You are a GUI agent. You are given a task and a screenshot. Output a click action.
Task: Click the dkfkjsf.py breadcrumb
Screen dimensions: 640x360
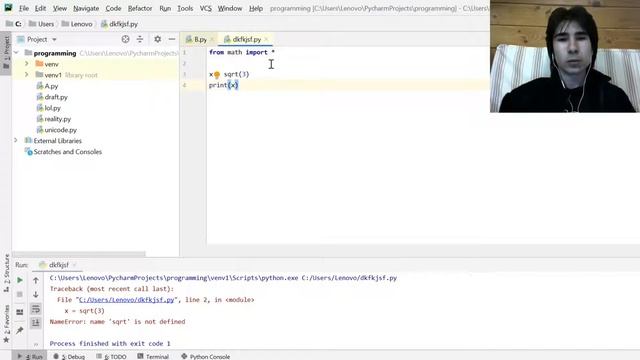(119, 24)
